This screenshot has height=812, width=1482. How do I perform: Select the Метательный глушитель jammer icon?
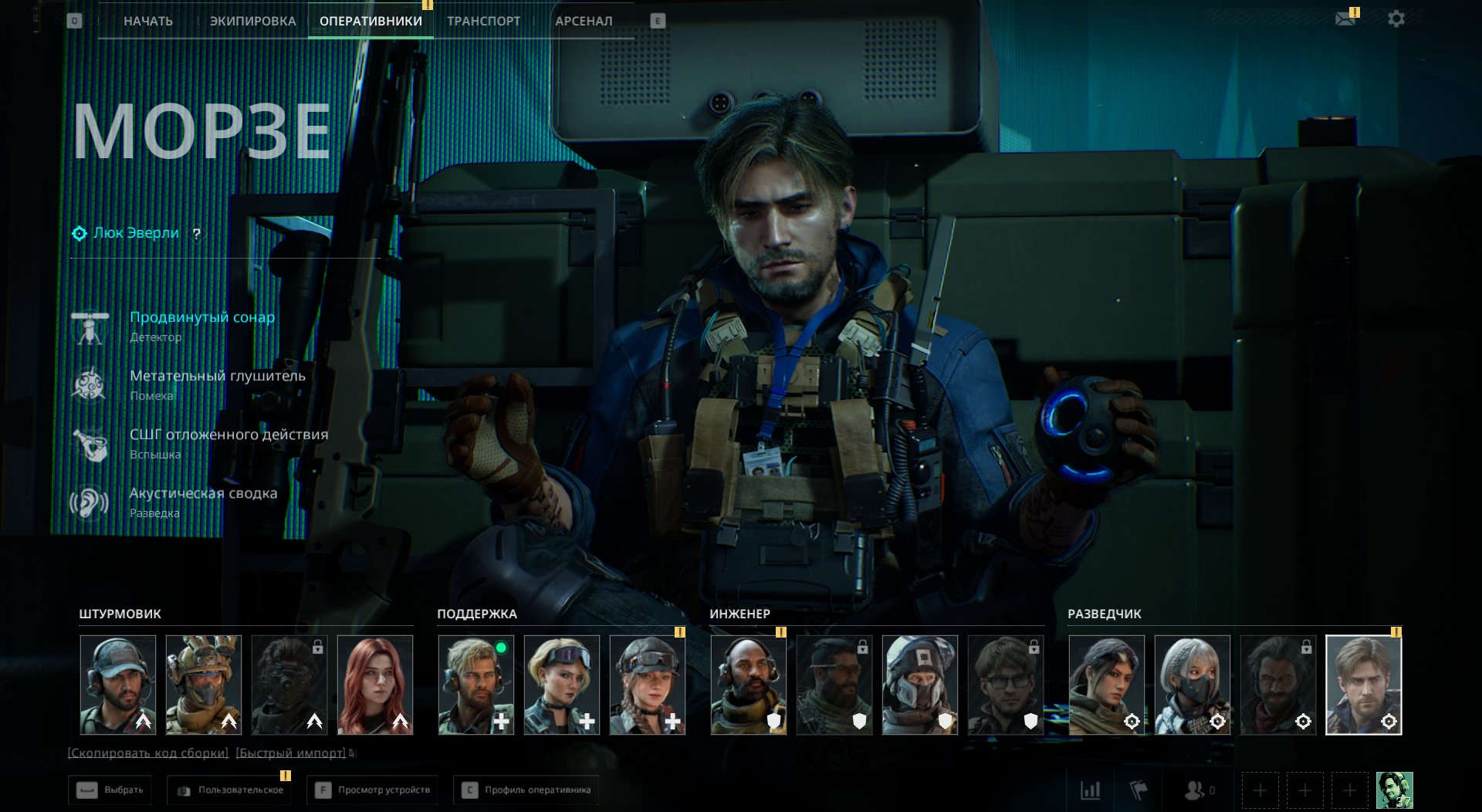90,385
